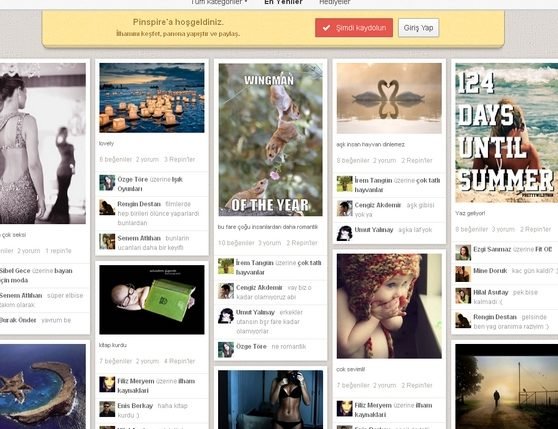The height and width of the screenshot is (429, 558).
Task: Click the 'lovely' caption under lanterns
Action: (x=106, y=143)
